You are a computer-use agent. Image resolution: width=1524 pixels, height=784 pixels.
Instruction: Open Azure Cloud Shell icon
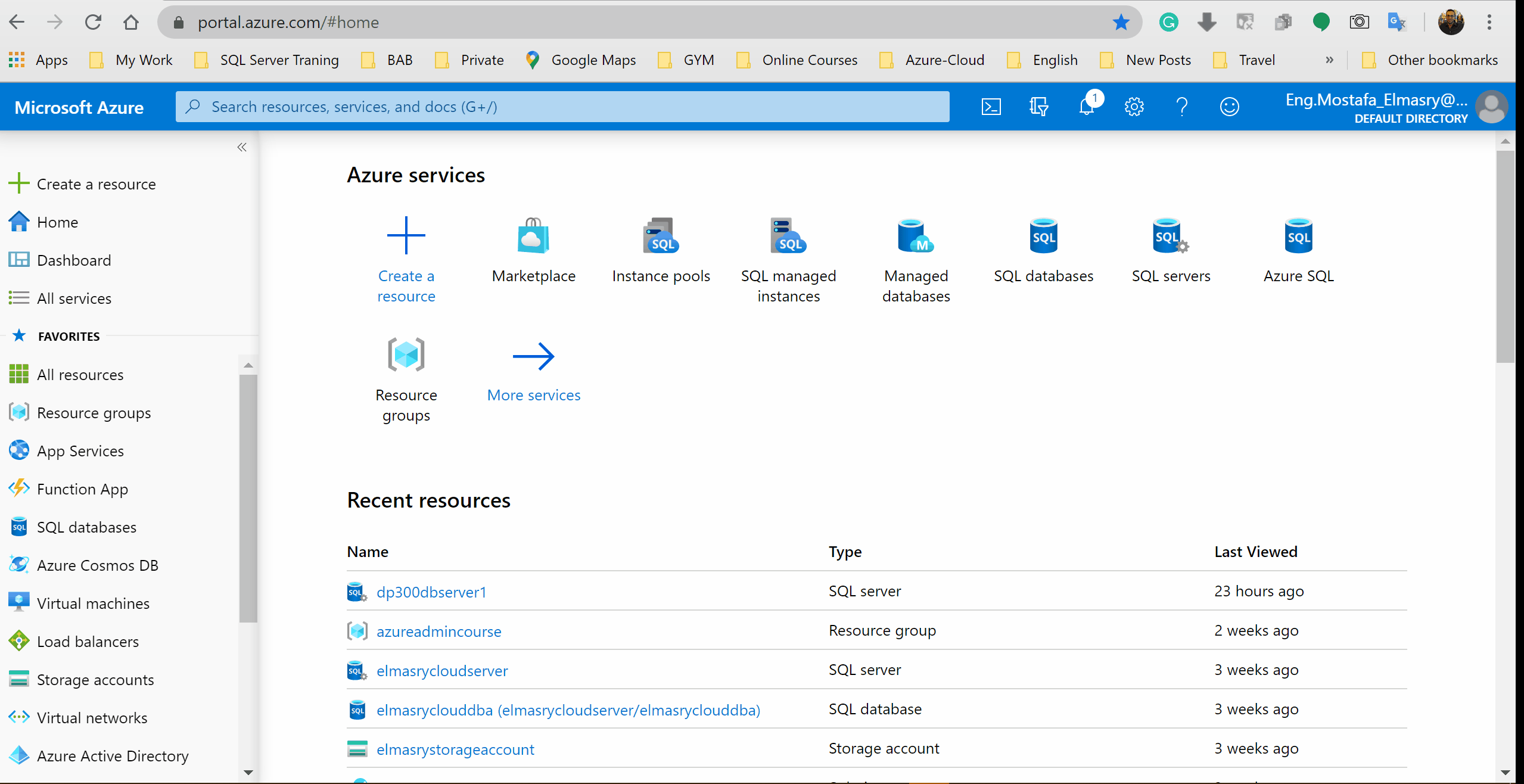coord(991,107)
